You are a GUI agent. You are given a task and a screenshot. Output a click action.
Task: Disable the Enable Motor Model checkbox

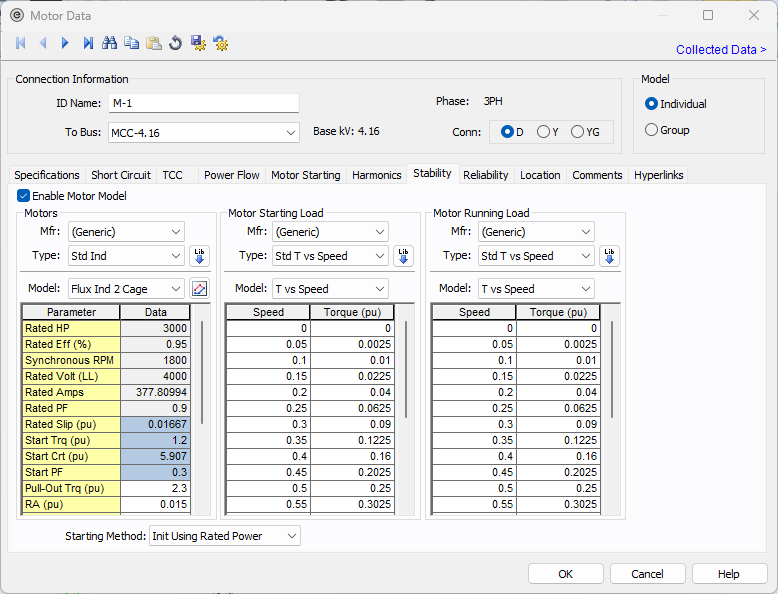pyautogui.click(x=24, y=196)
